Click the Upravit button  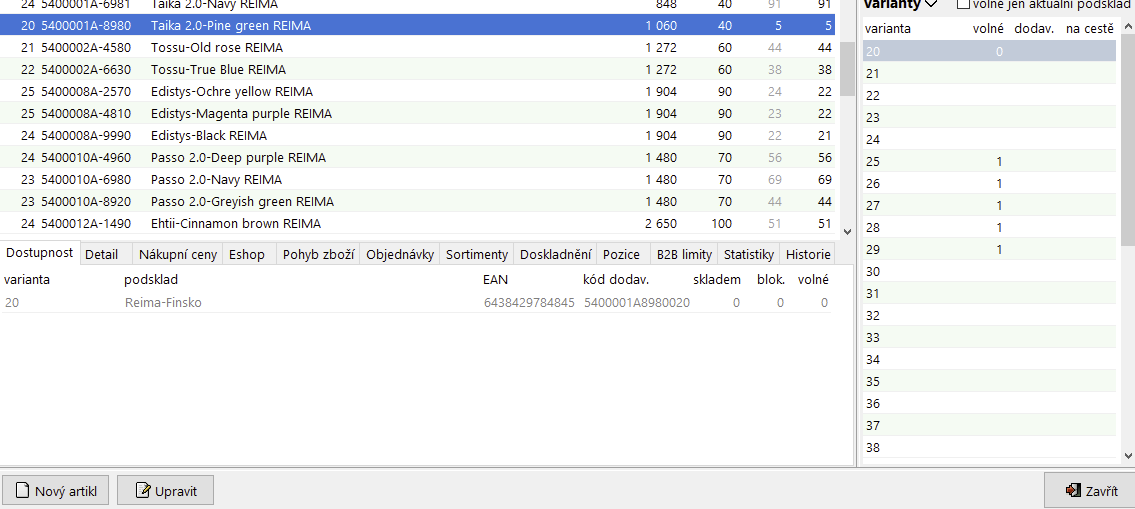(165, 491)
